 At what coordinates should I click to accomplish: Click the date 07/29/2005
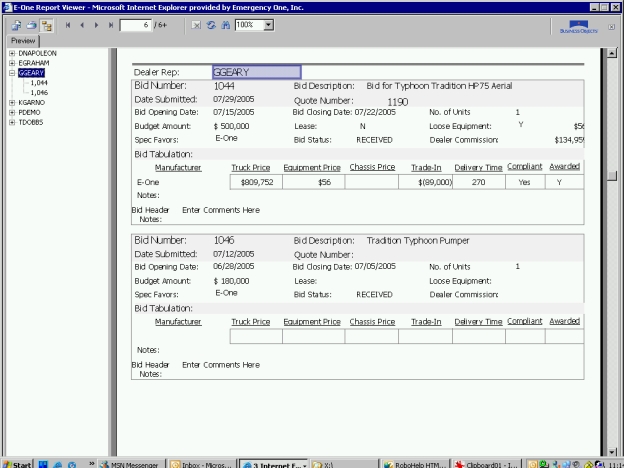pos(234,99)
